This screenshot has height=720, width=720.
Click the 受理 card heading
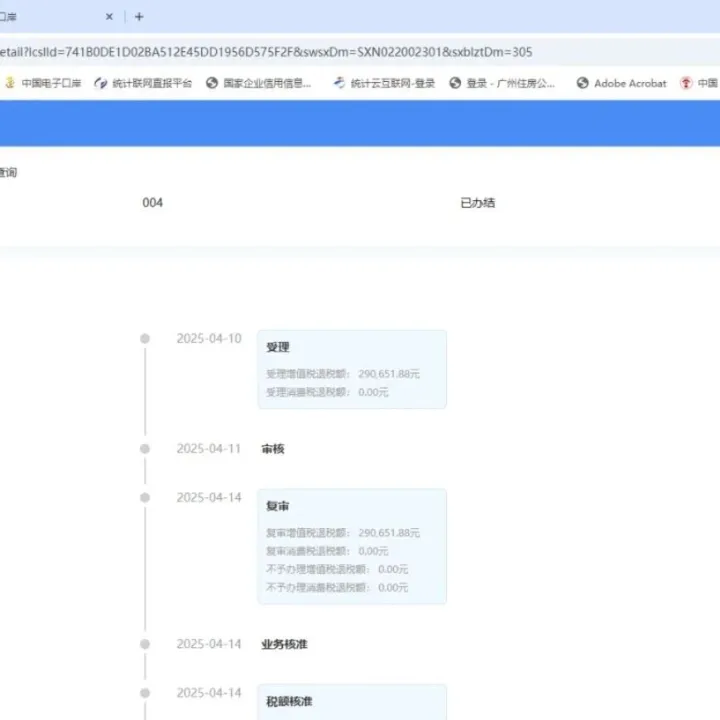tap(278, 347)
